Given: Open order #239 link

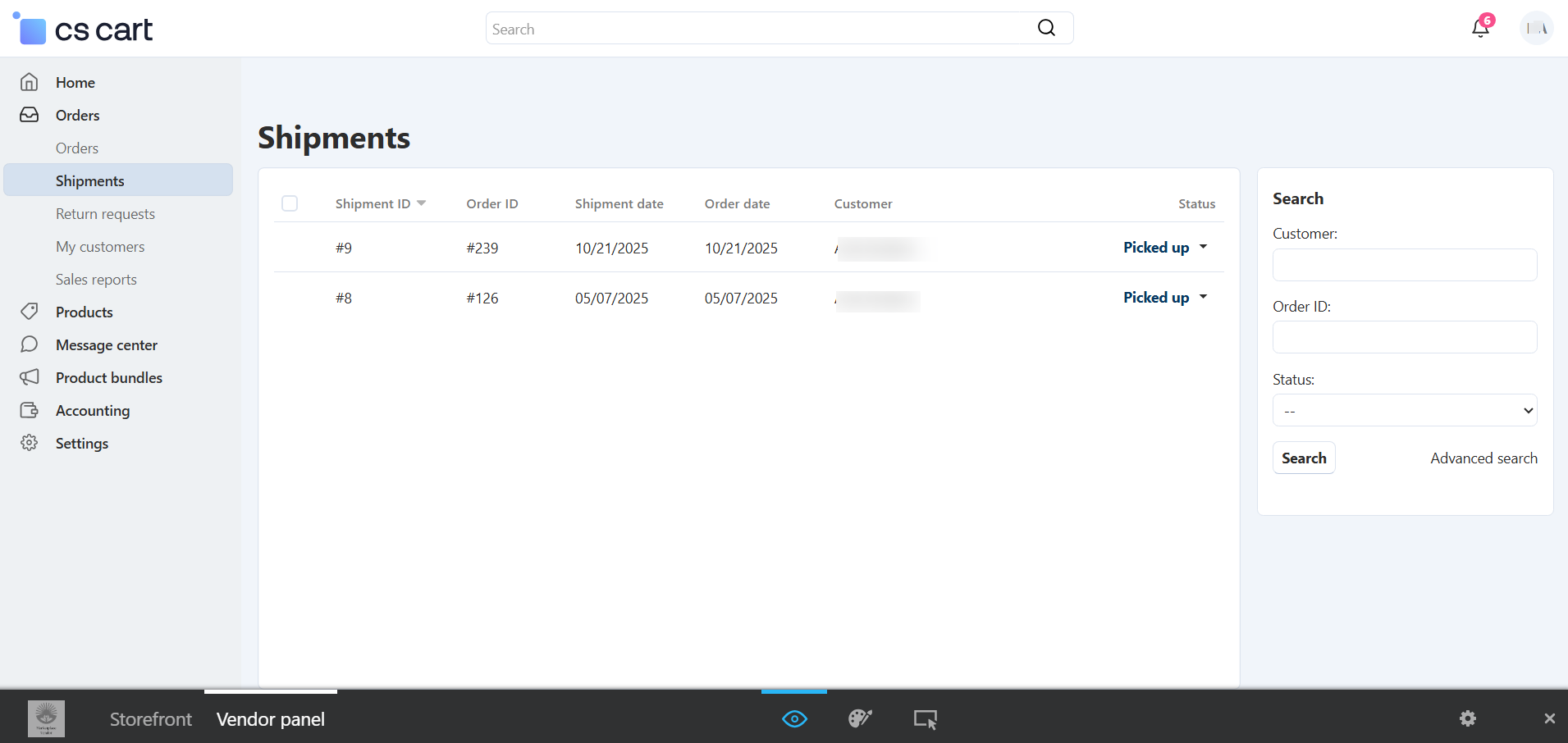Looking at the screenshot, I should tap(482, 248).
